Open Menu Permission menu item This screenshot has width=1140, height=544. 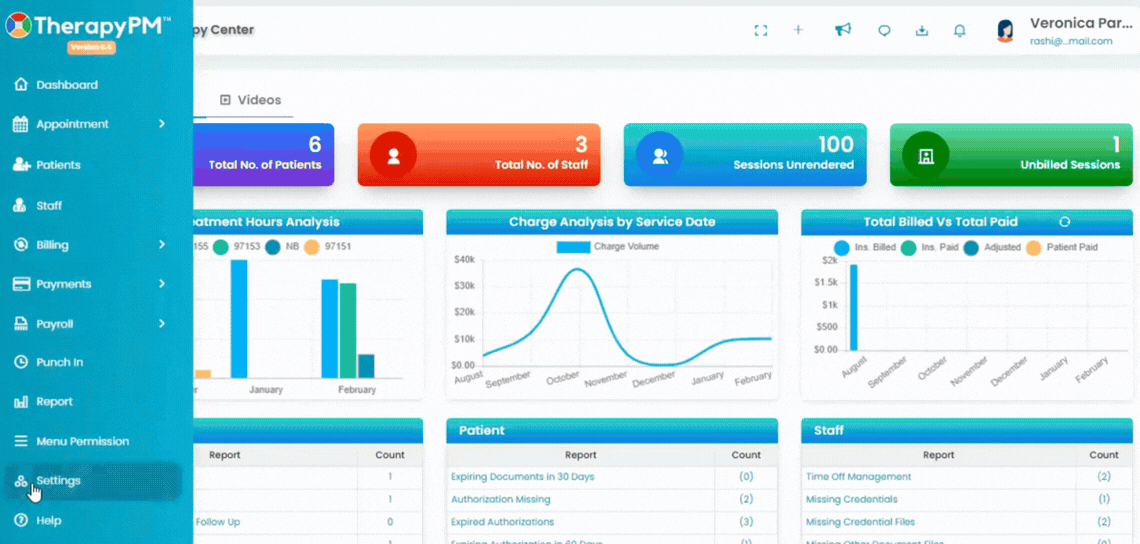click(82, 441)
